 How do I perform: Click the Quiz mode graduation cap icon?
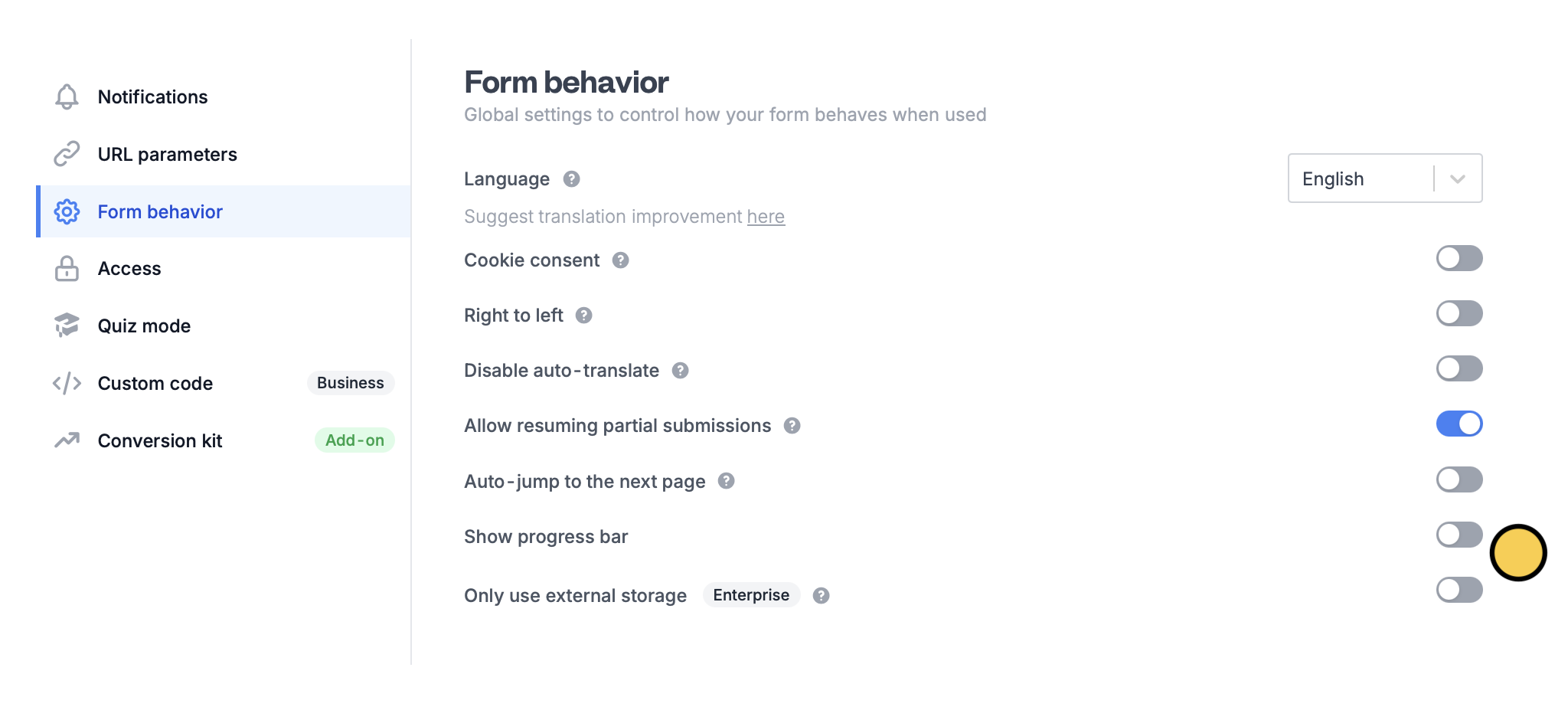point(66,326)
